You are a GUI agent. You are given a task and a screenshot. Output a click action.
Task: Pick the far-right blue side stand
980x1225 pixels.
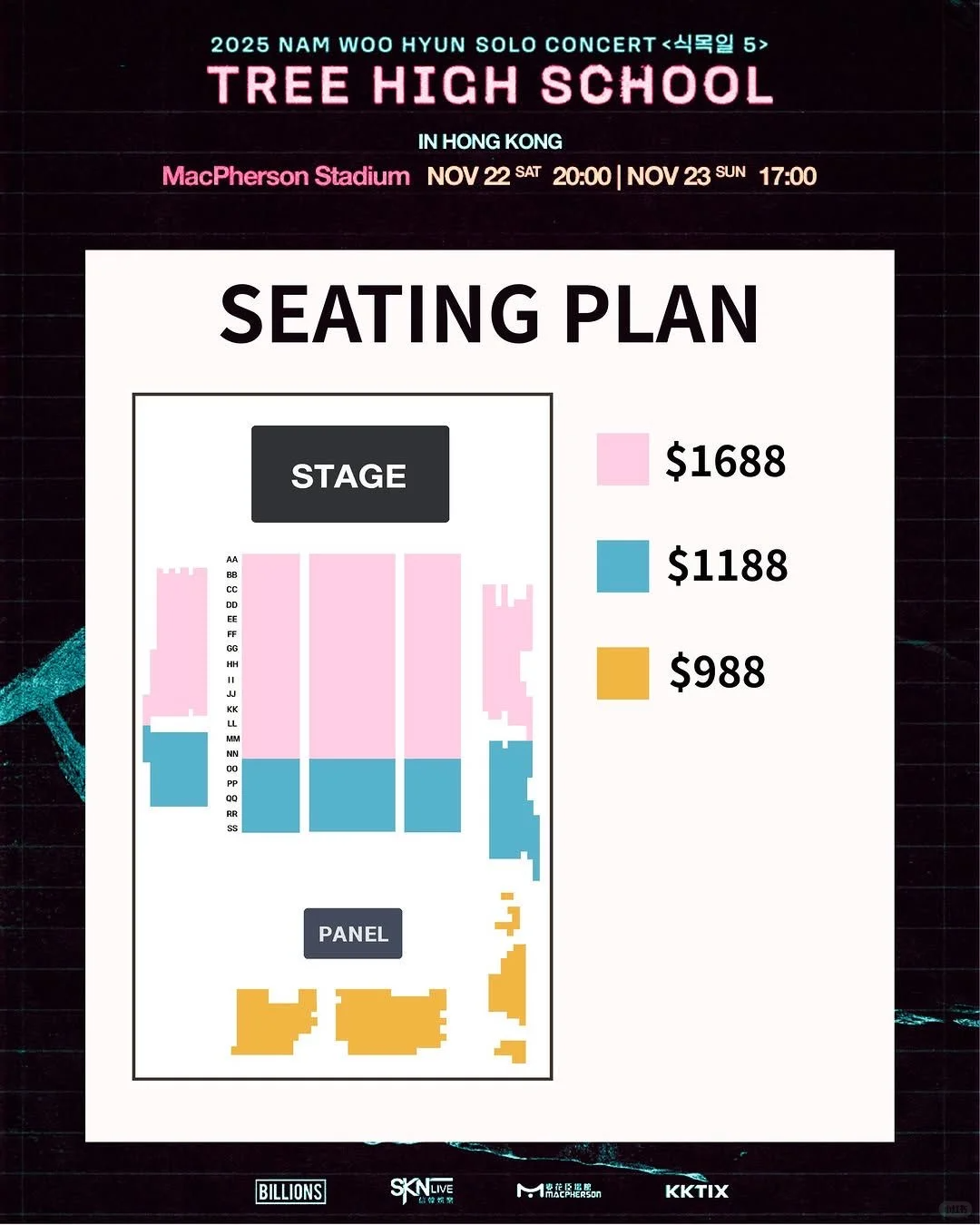click(512, 799)
